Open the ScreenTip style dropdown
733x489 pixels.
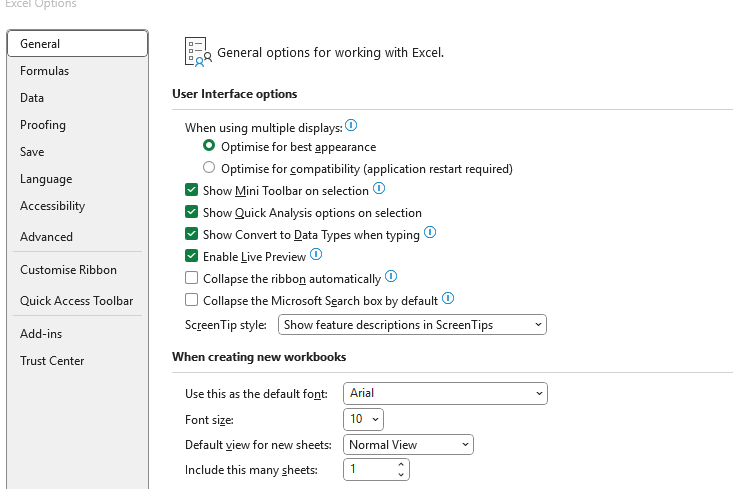(x=412, y=325)
